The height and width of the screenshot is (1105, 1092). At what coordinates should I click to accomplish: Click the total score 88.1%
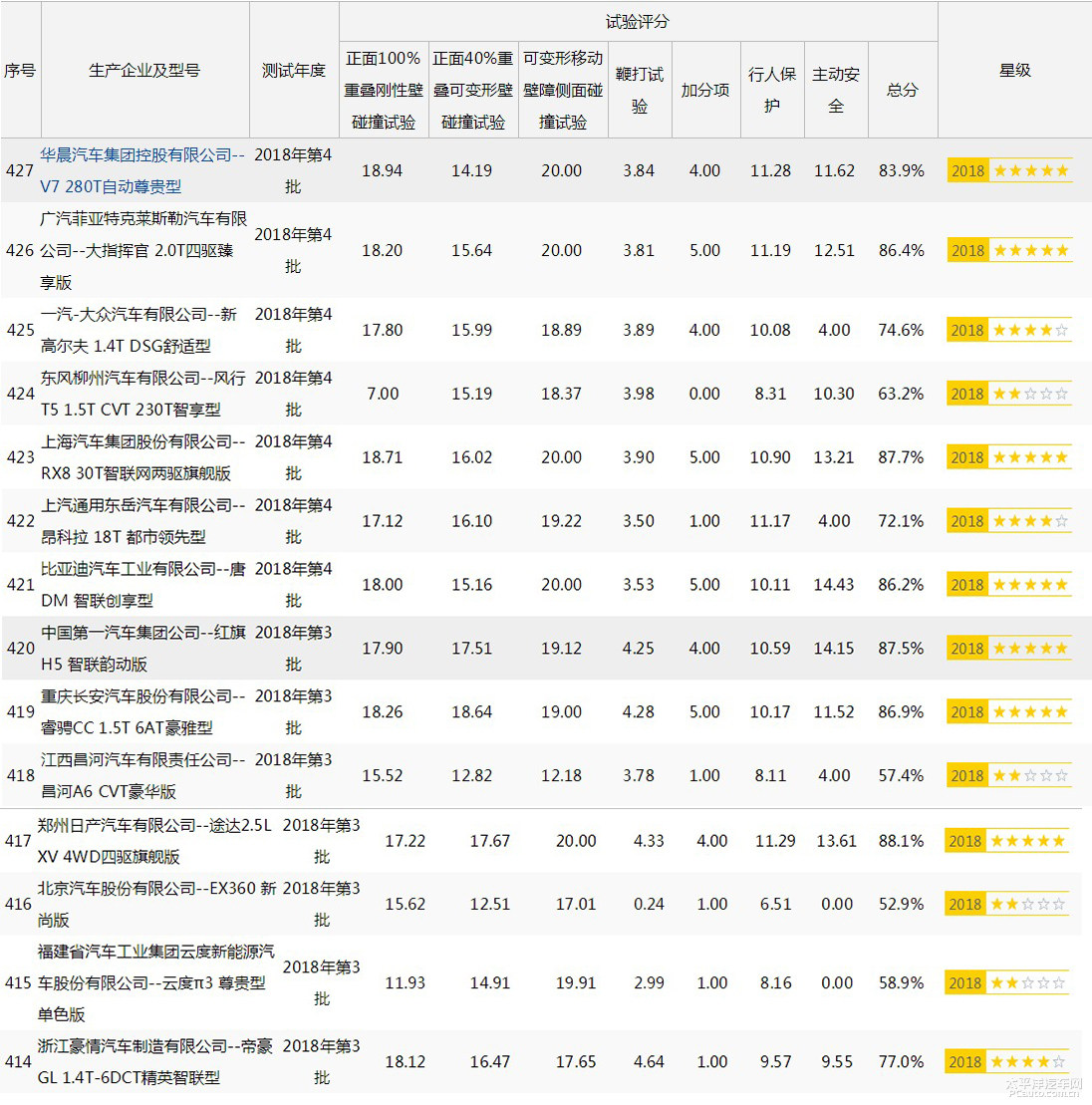pos(901,841)
